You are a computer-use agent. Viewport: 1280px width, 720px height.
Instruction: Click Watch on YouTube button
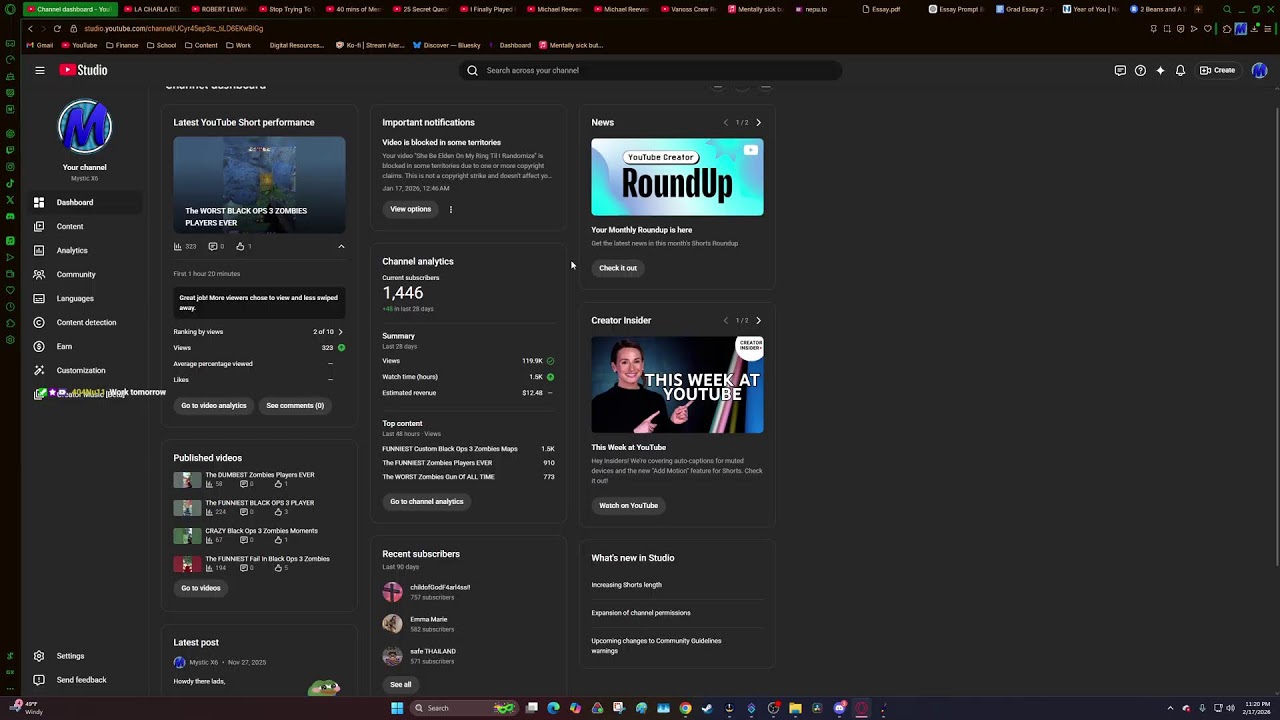point(628,505)
